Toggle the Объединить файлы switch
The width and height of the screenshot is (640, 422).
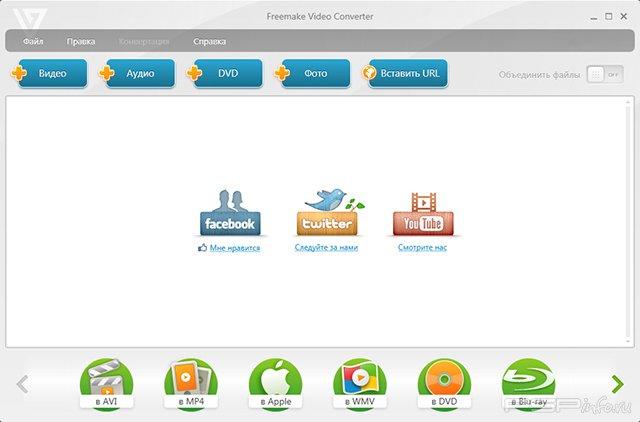coord(597,75)
